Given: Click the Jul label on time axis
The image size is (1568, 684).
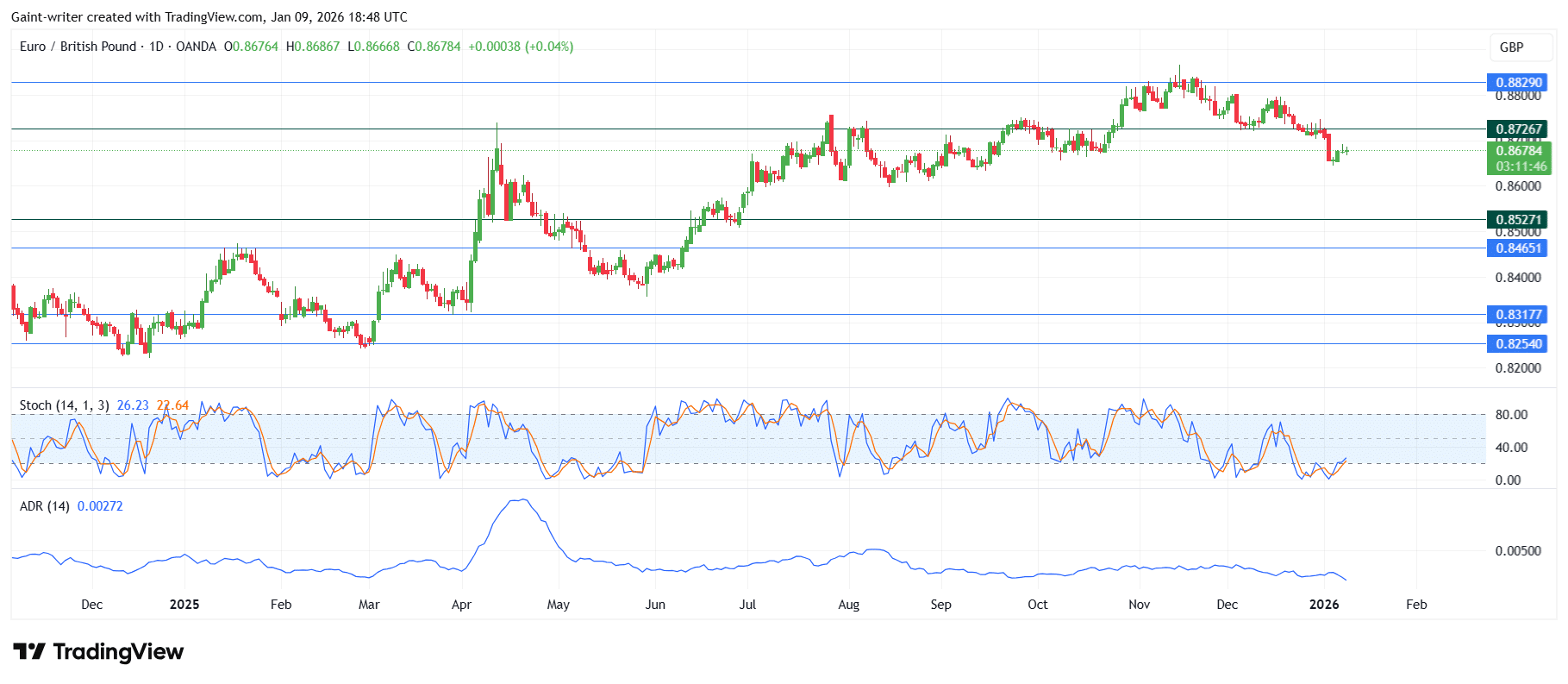Looking at the screenshot, I should coord(747,605).
